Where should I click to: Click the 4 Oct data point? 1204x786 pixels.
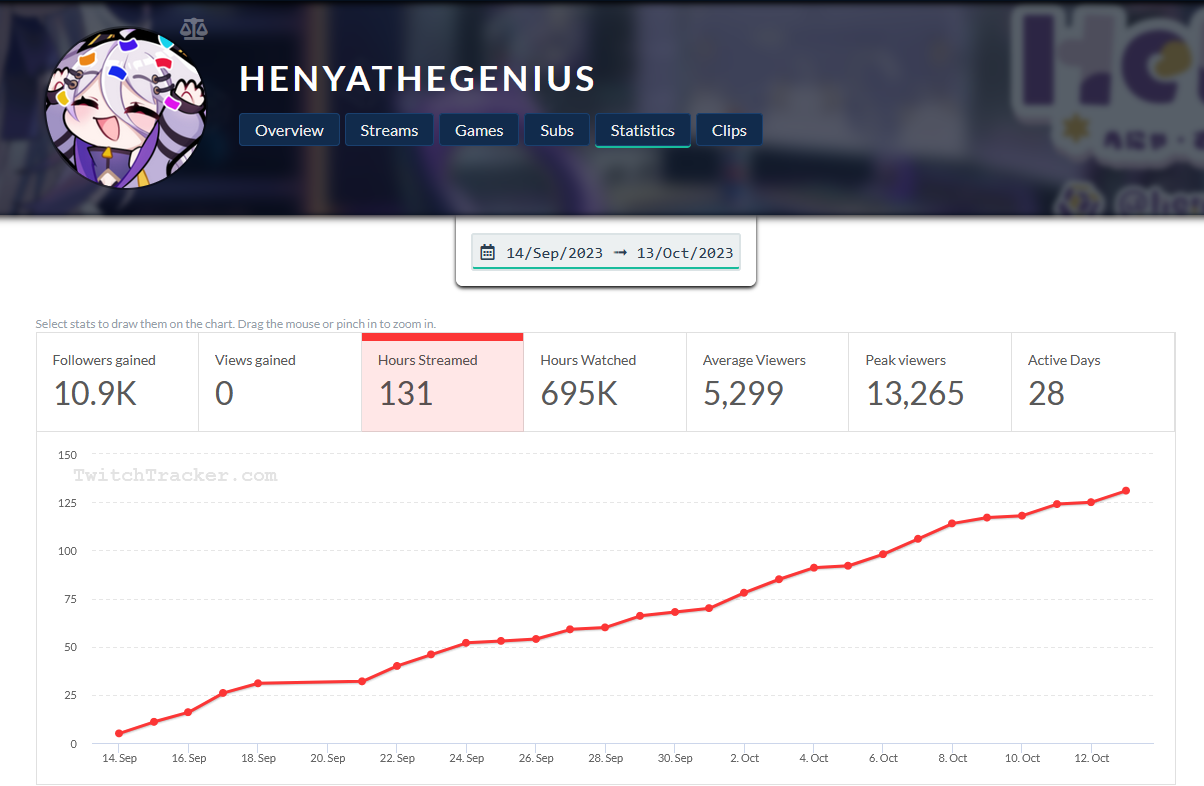tap(813, 567)
